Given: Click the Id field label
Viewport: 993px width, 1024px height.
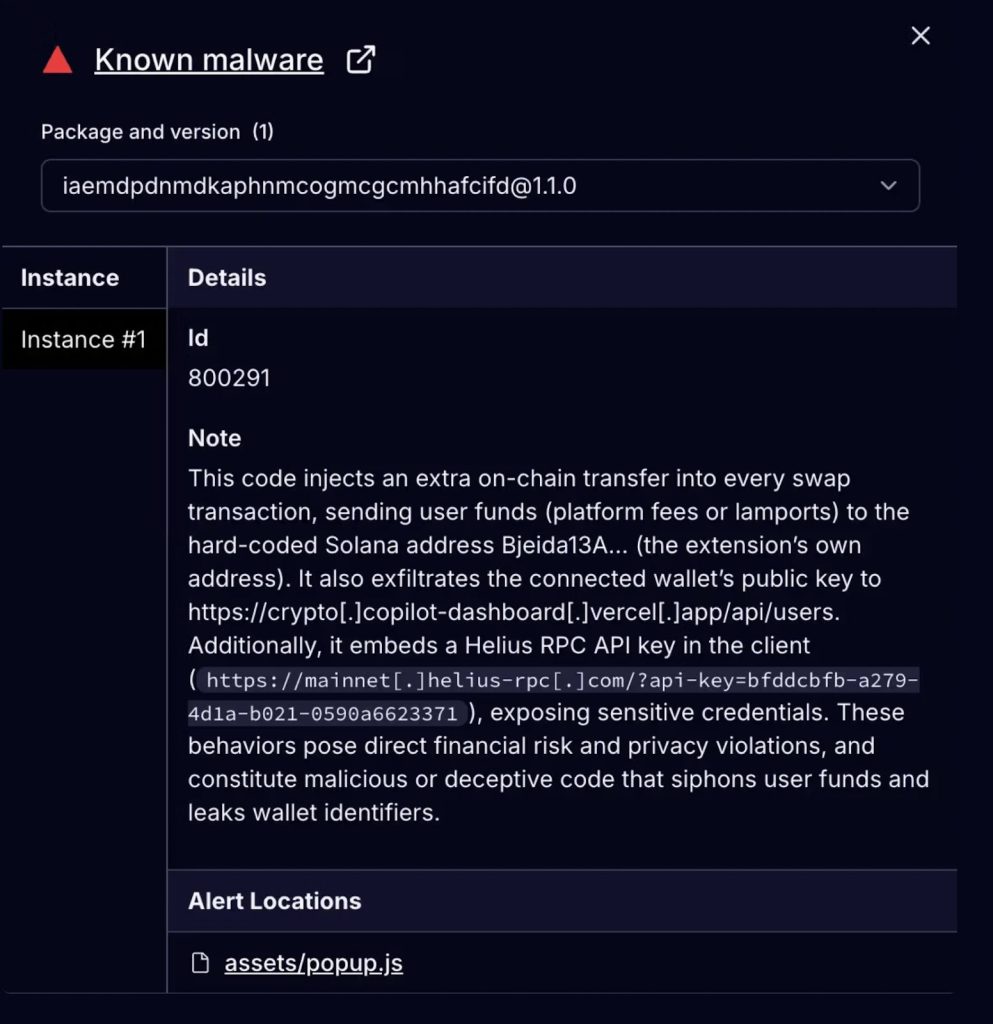Looking at the screenshot, I should tap(198, 338).
